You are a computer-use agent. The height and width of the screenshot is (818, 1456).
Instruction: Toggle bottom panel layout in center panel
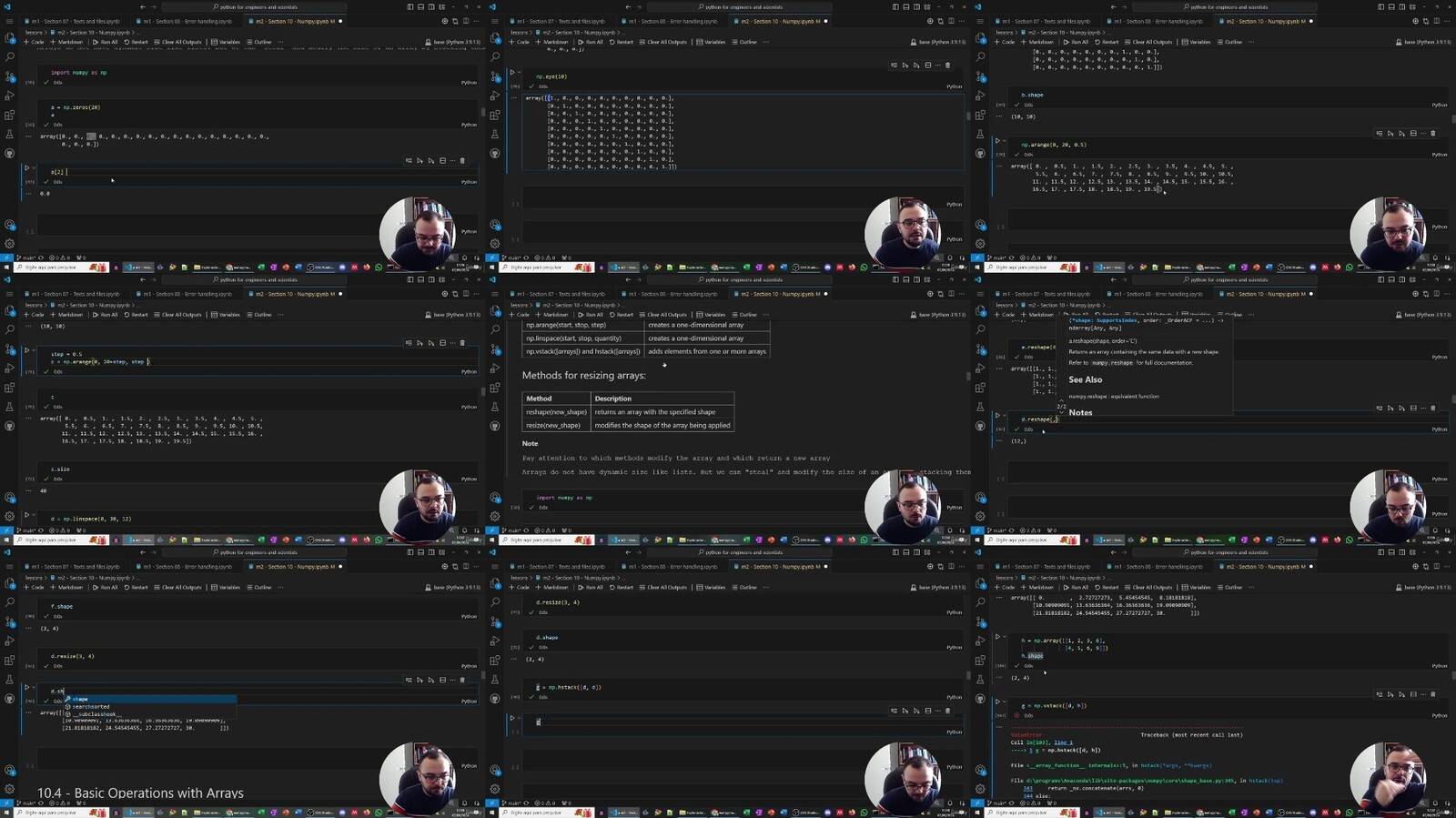tap(906, 279)
